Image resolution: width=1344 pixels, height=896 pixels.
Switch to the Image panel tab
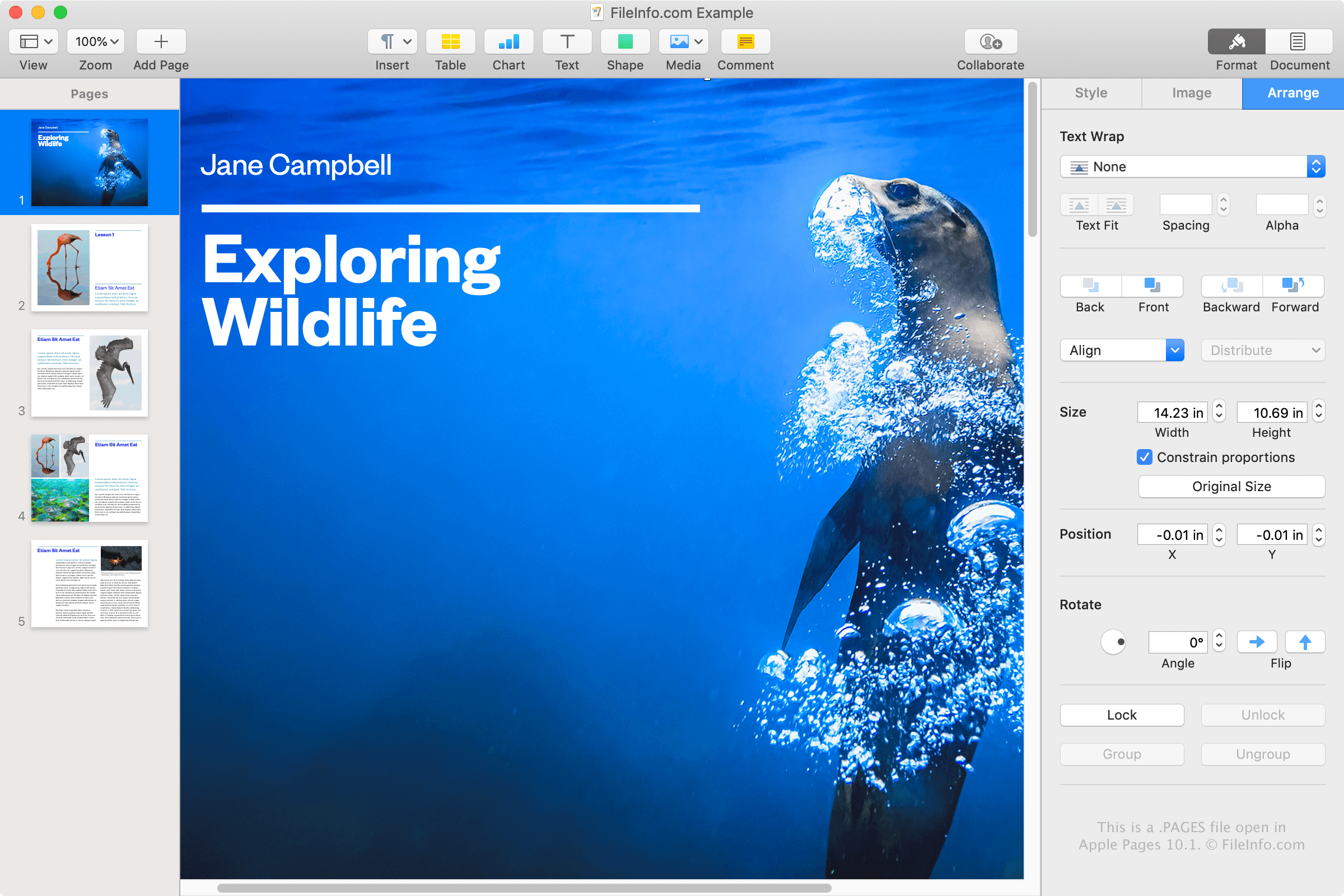[1192, 93]
